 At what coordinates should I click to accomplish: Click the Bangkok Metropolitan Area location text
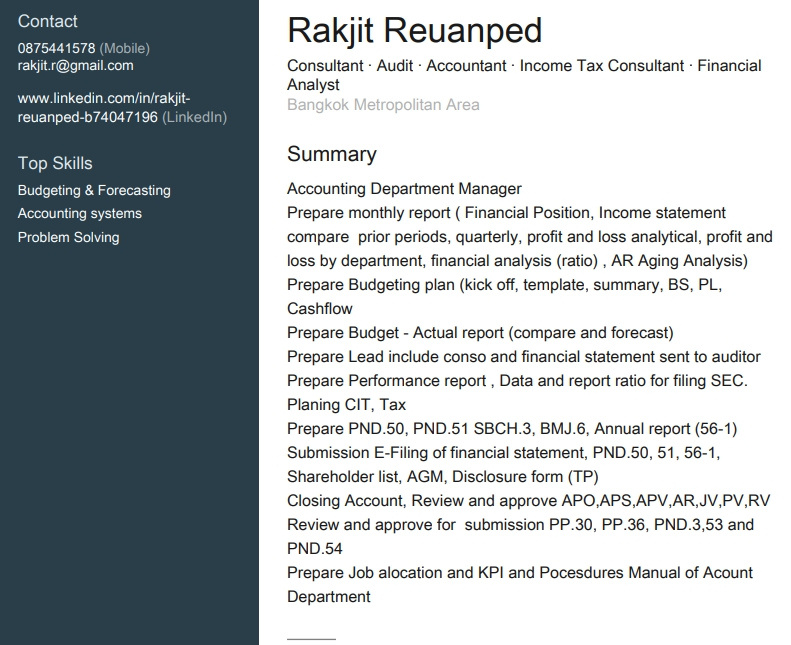[x=383, y=104]
